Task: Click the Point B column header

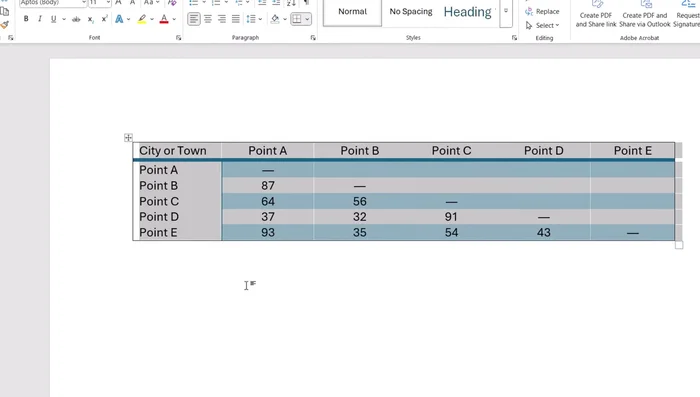Action: tap(359, 151)
